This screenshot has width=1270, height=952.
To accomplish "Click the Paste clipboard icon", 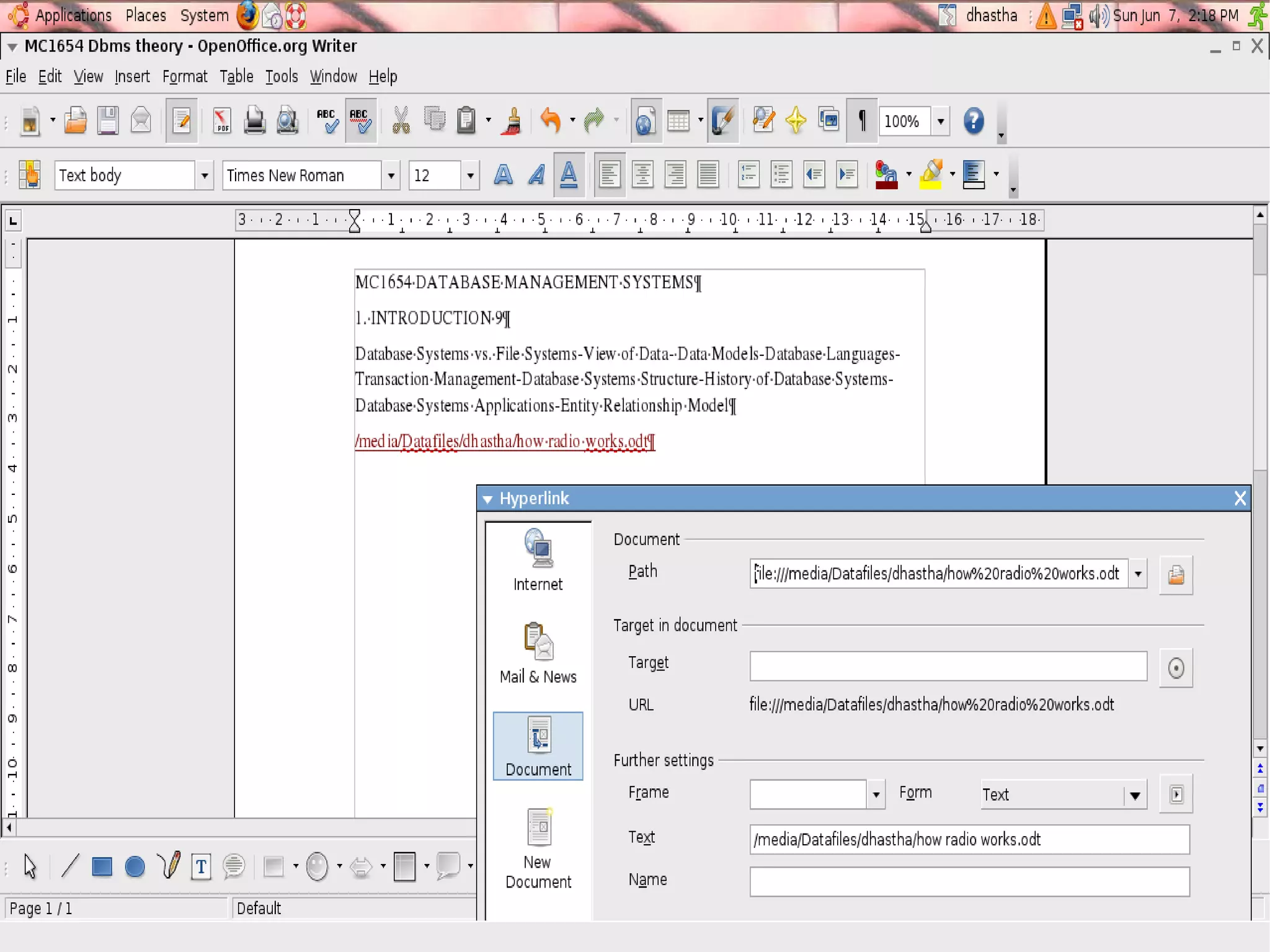I will 466,120.
